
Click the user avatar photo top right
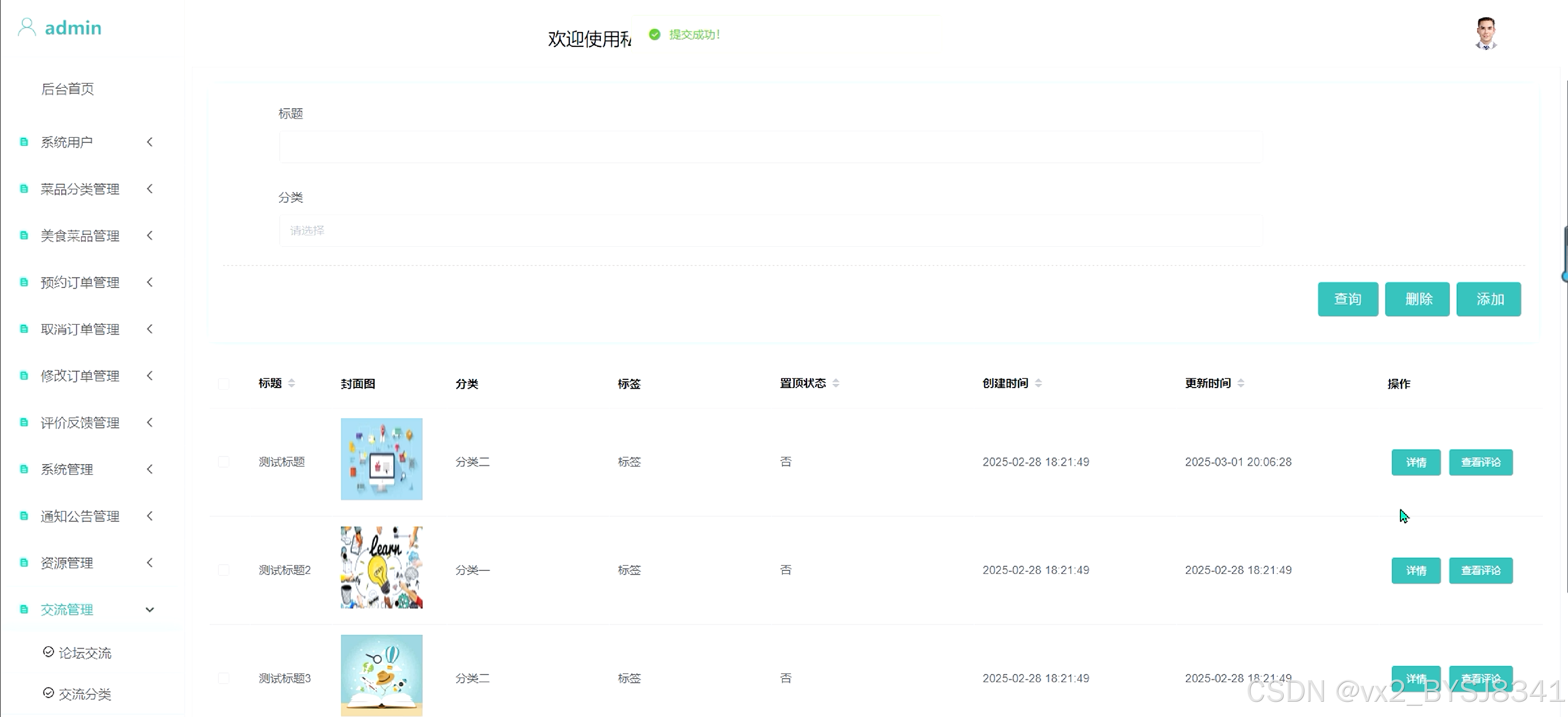pos(1485,34)
